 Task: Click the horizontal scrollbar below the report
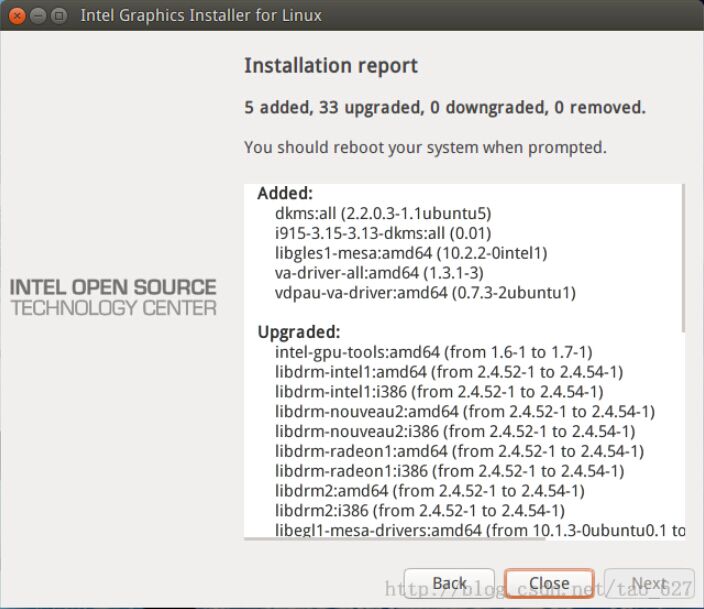[394, 538]
